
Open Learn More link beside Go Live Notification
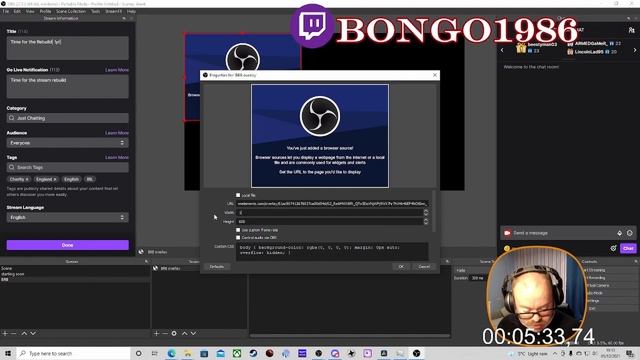117,70
